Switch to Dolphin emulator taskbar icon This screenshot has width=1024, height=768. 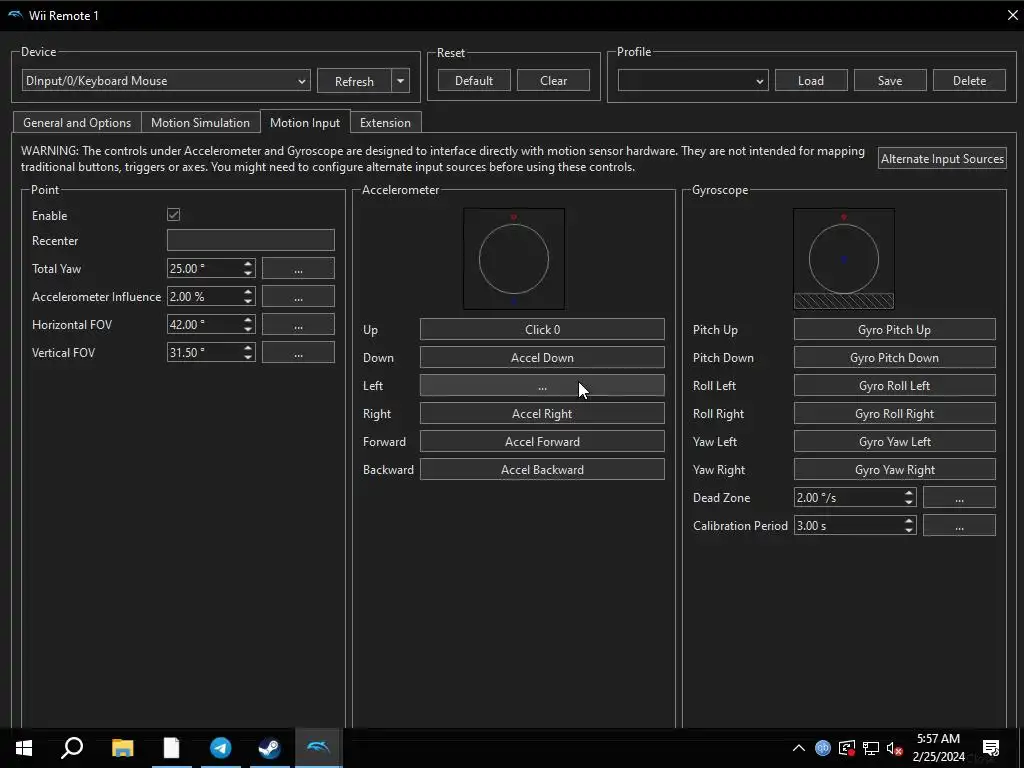tap(318, 748)
